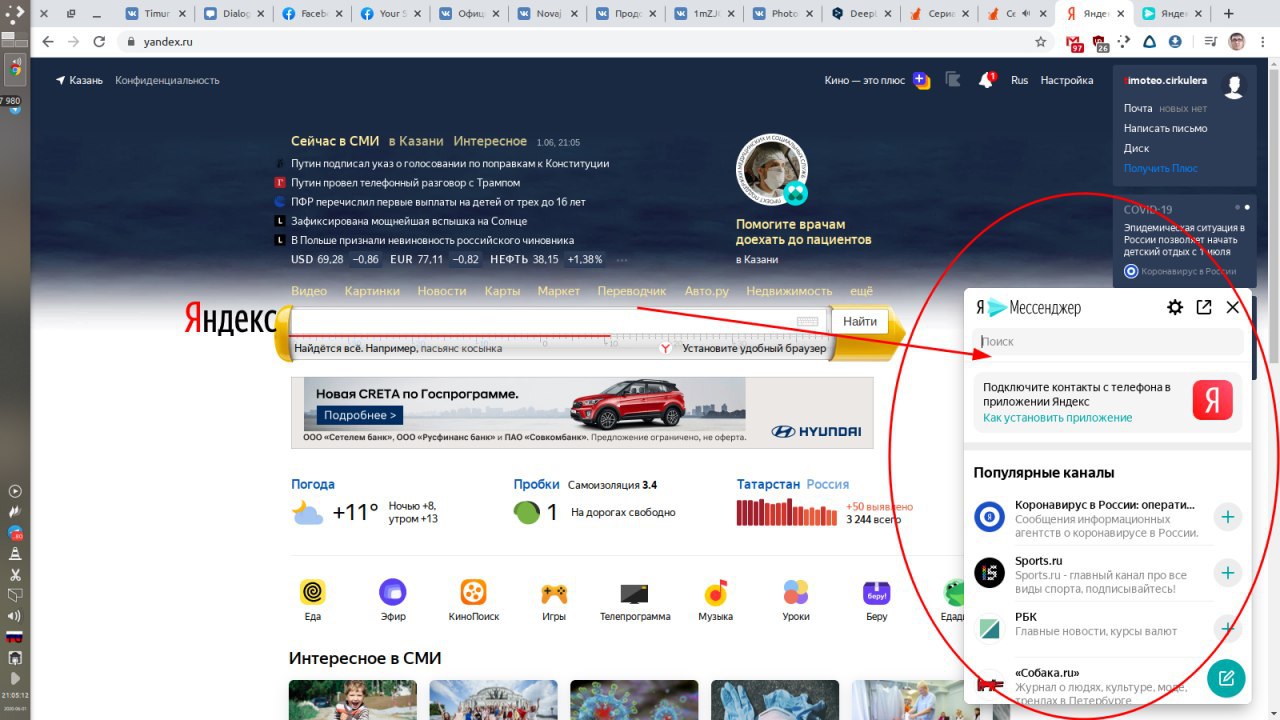
Task: Open the Уроки service icon
Action: [796, 592]
